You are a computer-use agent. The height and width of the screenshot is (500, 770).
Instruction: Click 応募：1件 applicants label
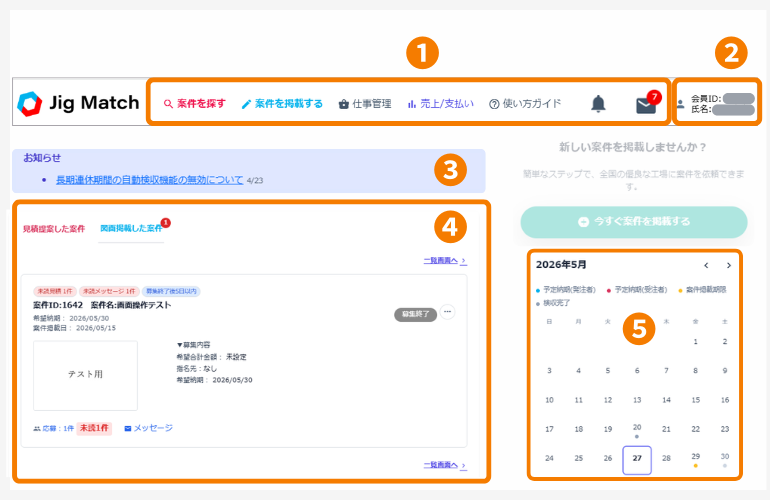click(54, 428)
